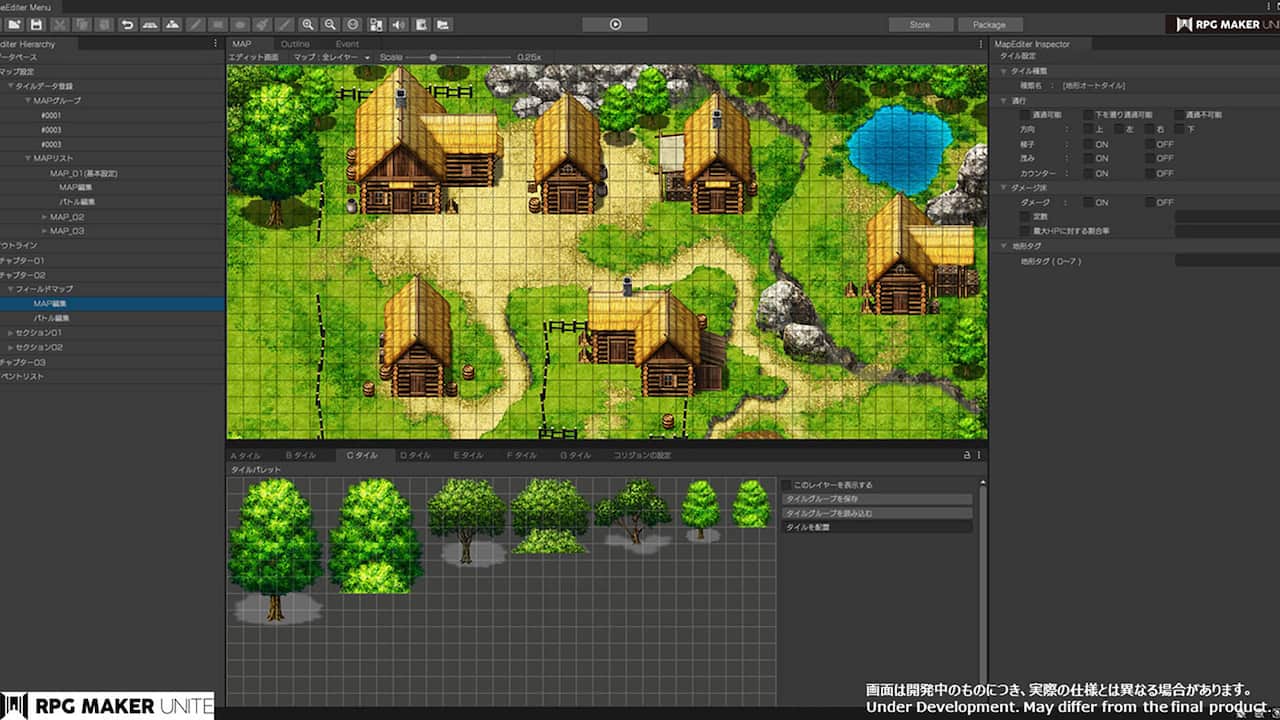The height and width of the screenshot is (720, 1280).
Task: Open the マップ:全レイヤー layer dropdown
Action: point(334,57)
